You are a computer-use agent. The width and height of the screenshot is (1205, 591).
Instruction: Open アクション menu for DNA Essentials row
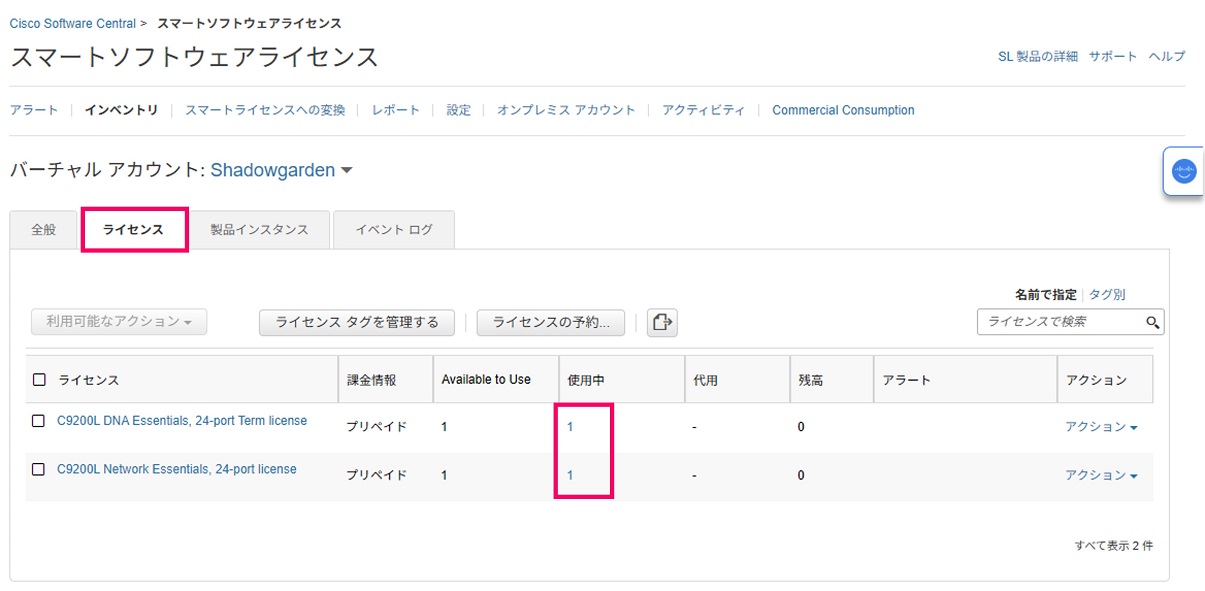pyautogui.click(x=1101, y=427)
